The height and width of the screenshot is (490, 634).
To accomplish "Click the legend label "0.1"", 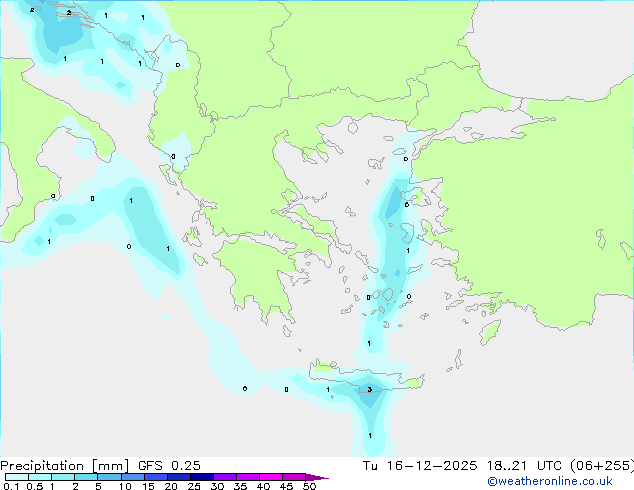I will [11, 486].
